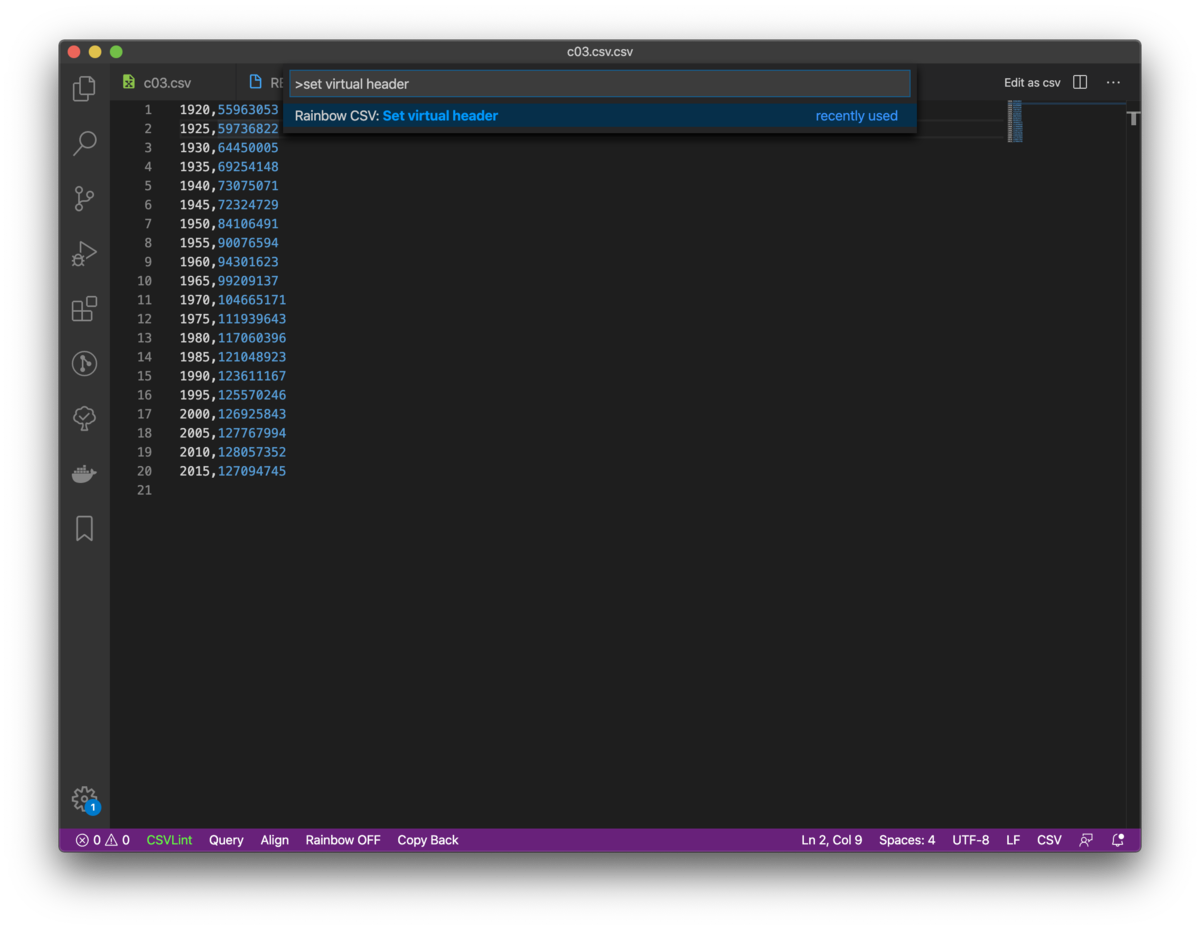
Task: Open the Manage gear menu
Action: click(x=84, y=798)
